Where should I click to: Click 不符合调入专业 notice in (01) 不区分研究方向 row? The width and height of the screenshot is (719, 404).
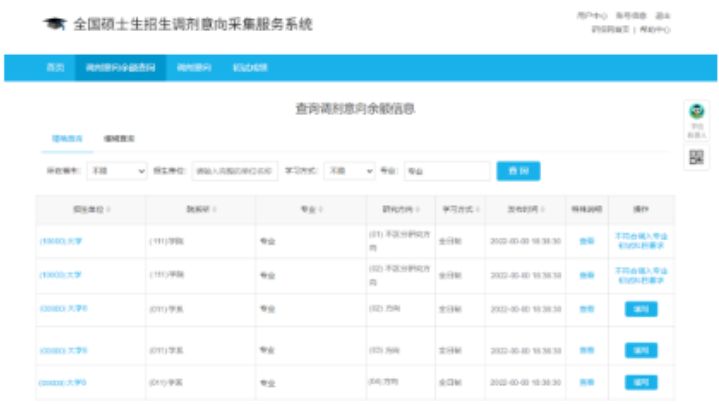pyautogui.click(x=641, y=241)
